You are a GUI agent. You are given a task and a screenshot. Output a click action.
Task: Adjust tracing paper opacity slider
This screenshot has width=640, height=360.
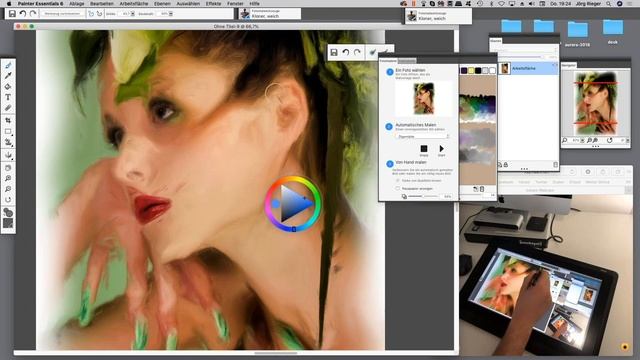coord(423,196)
